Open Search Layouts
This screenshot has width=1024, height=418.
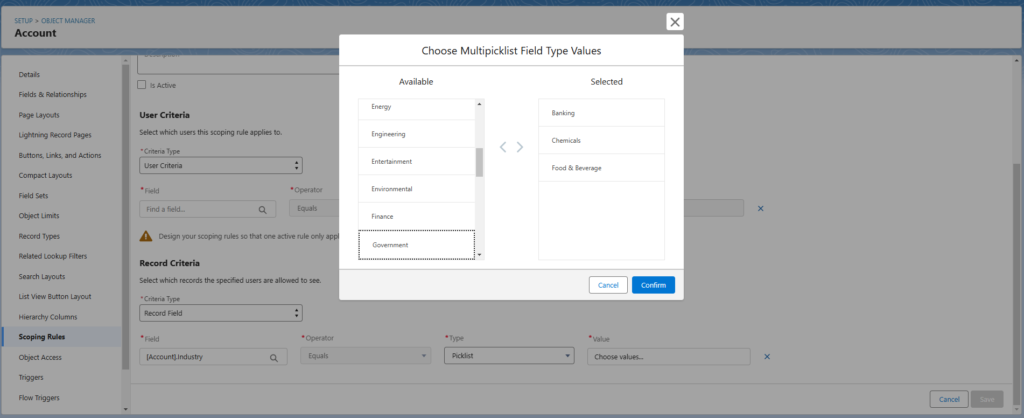42,276
